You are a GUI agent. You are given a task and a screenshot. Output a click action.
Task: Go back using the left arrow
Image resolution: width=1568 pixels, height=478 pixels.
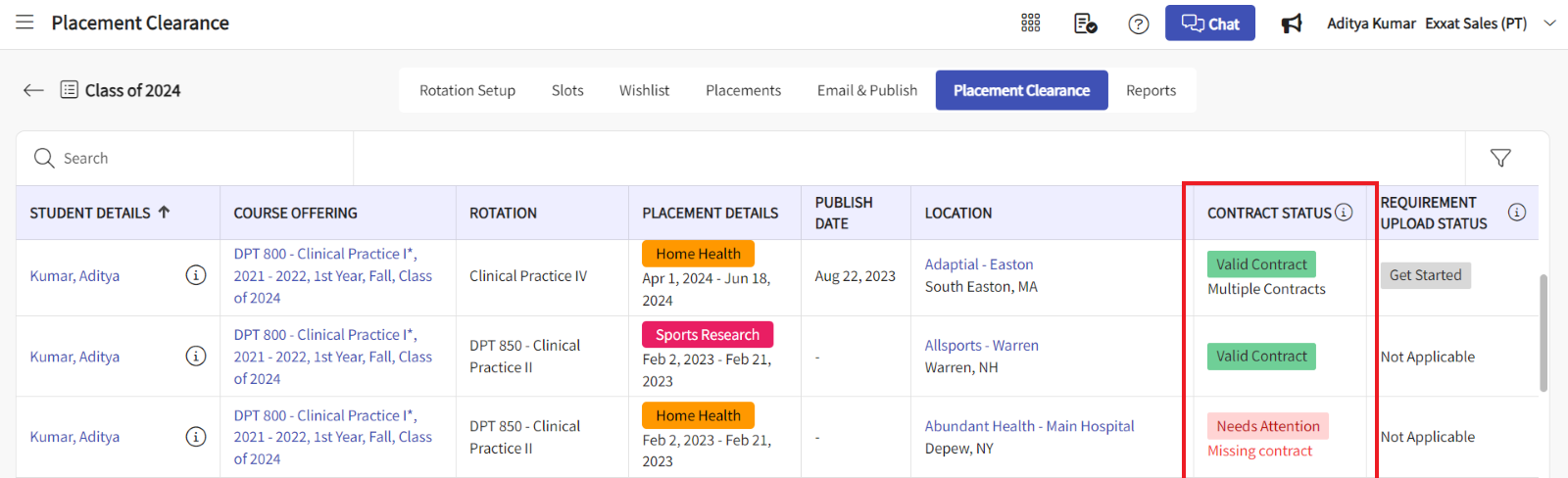(x=33, y=90)
